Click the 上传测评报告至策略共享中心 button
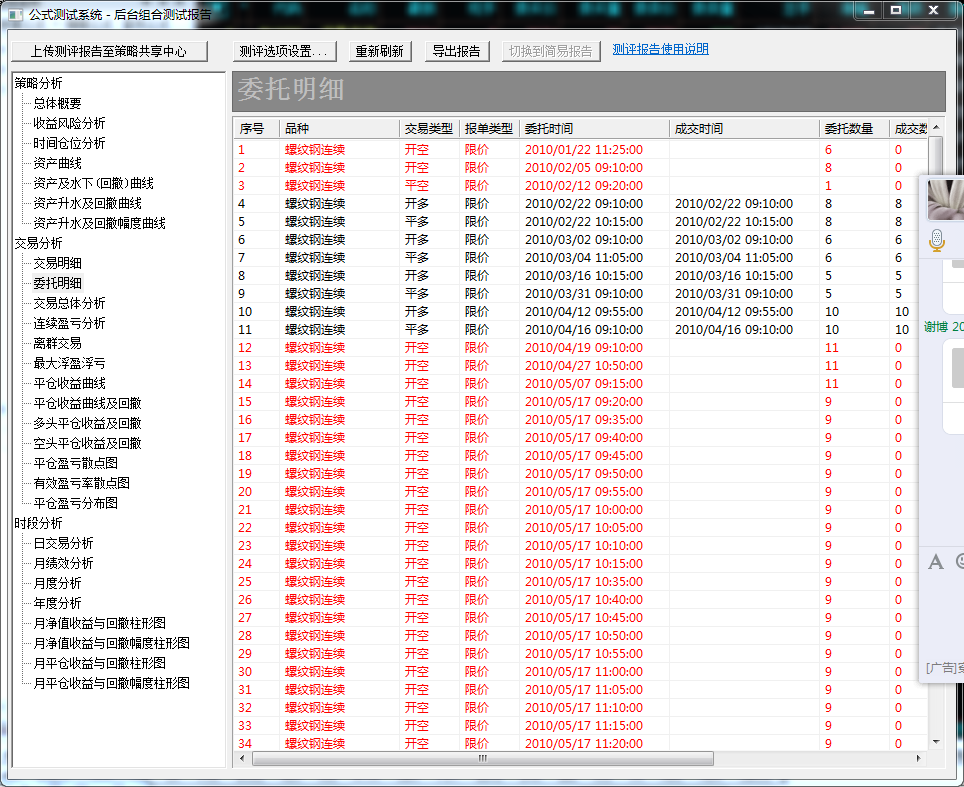This screenshot has height=787, width=964. coord(108,51)
